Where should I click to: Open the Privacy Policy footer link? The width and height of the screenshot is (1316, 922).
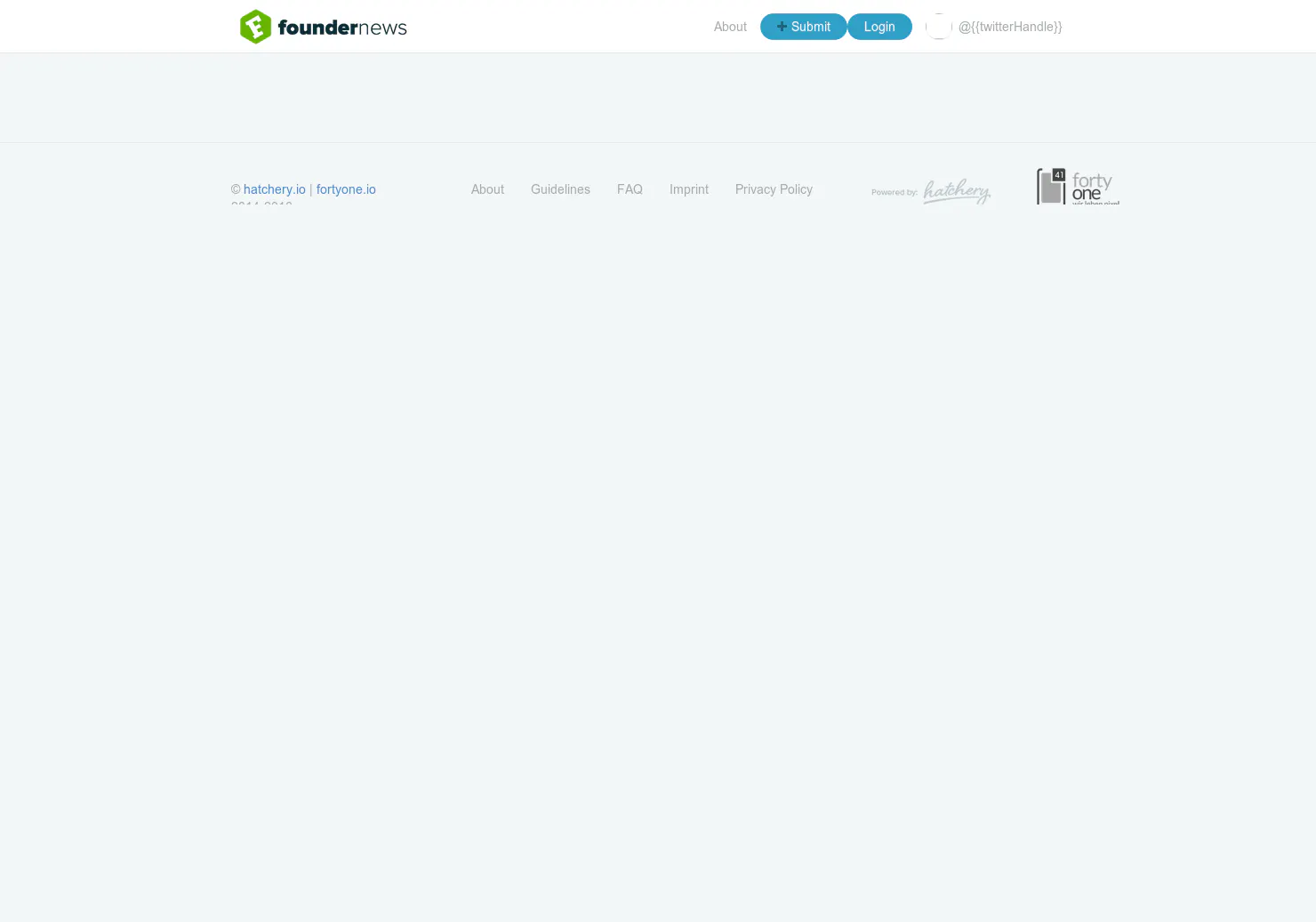(x=774, y=189)
